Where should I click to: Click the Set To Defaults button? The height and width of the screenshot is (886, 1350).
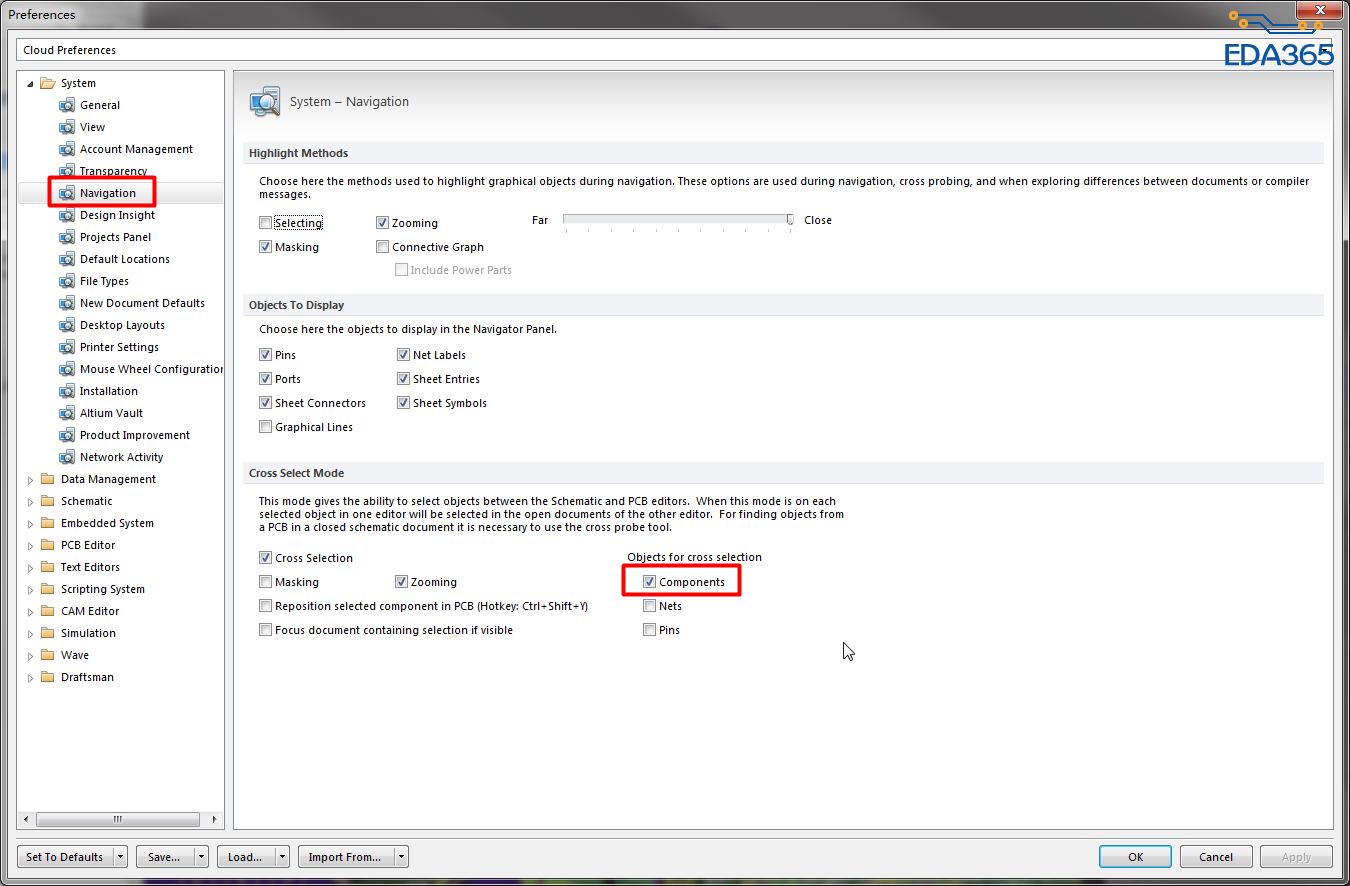[65, 857]
